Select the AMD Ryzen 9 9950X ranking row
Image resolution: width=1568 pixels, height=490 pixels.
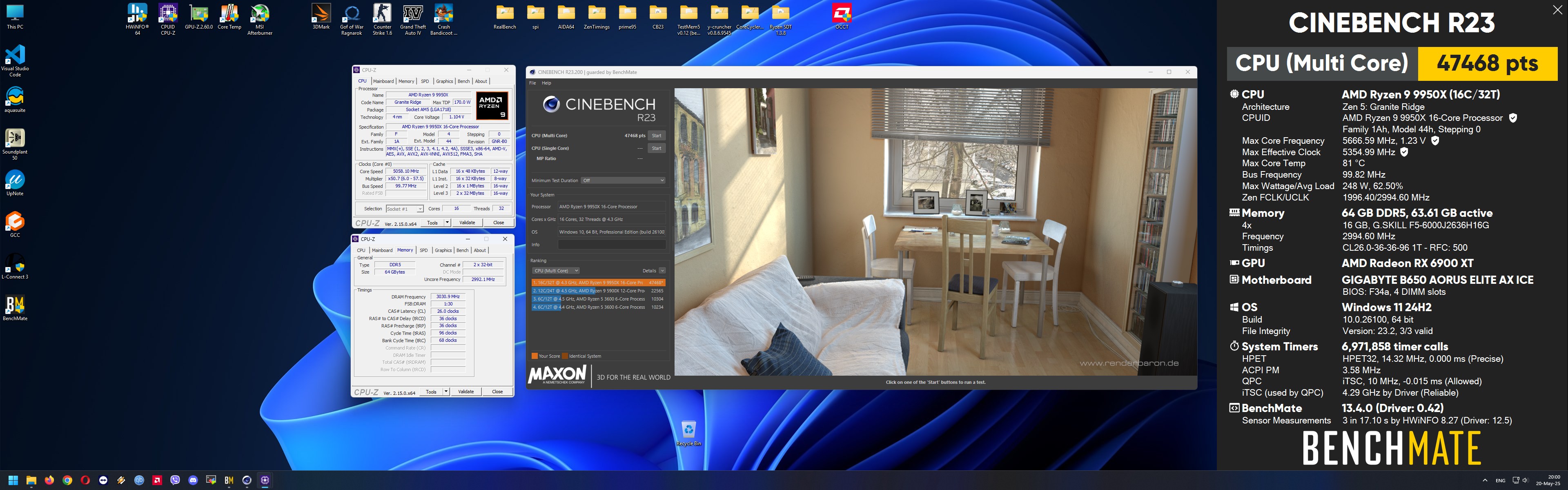598,283
